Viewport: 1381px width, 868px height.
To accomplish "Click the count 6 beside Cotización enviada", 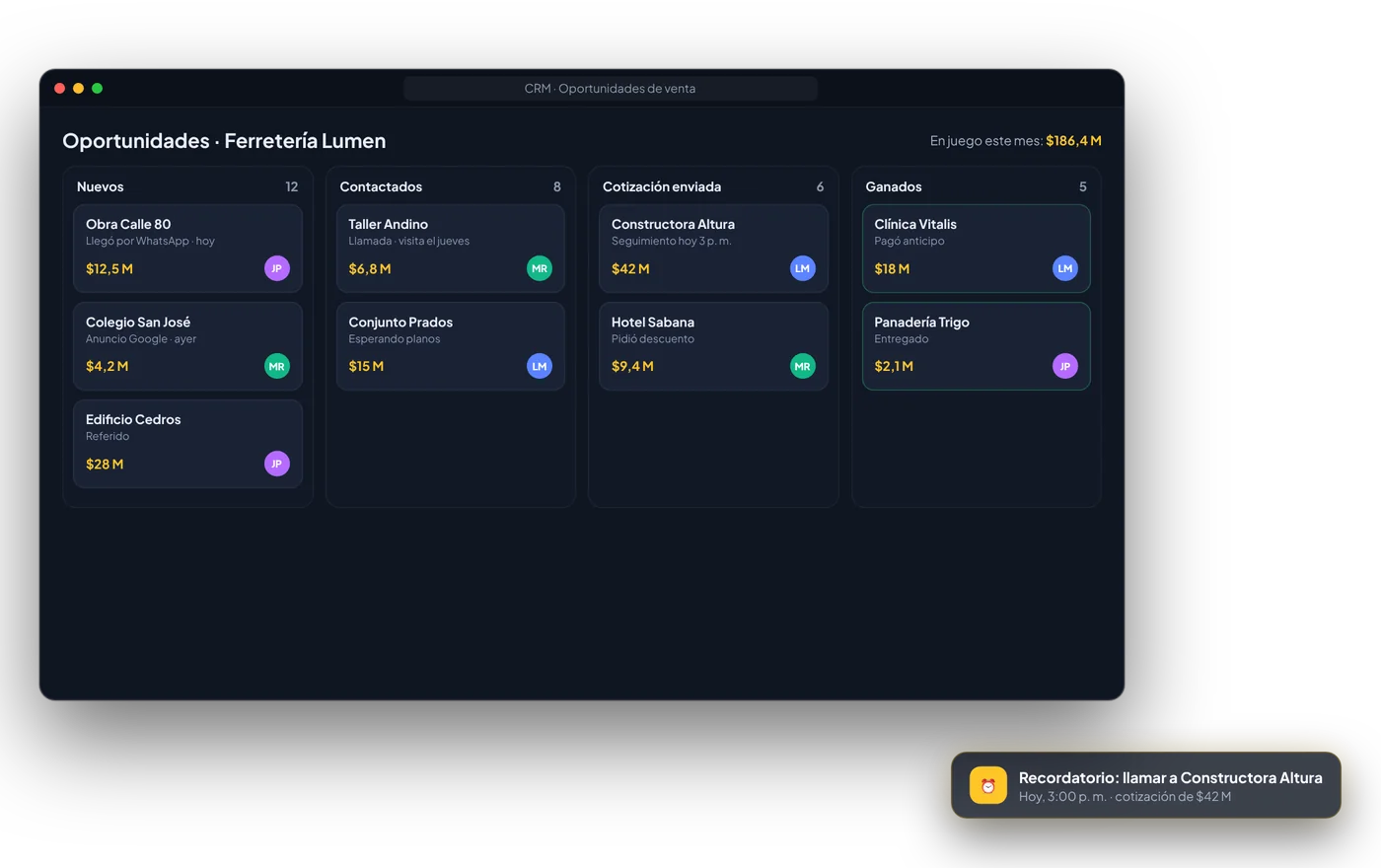I will (820, 186).
